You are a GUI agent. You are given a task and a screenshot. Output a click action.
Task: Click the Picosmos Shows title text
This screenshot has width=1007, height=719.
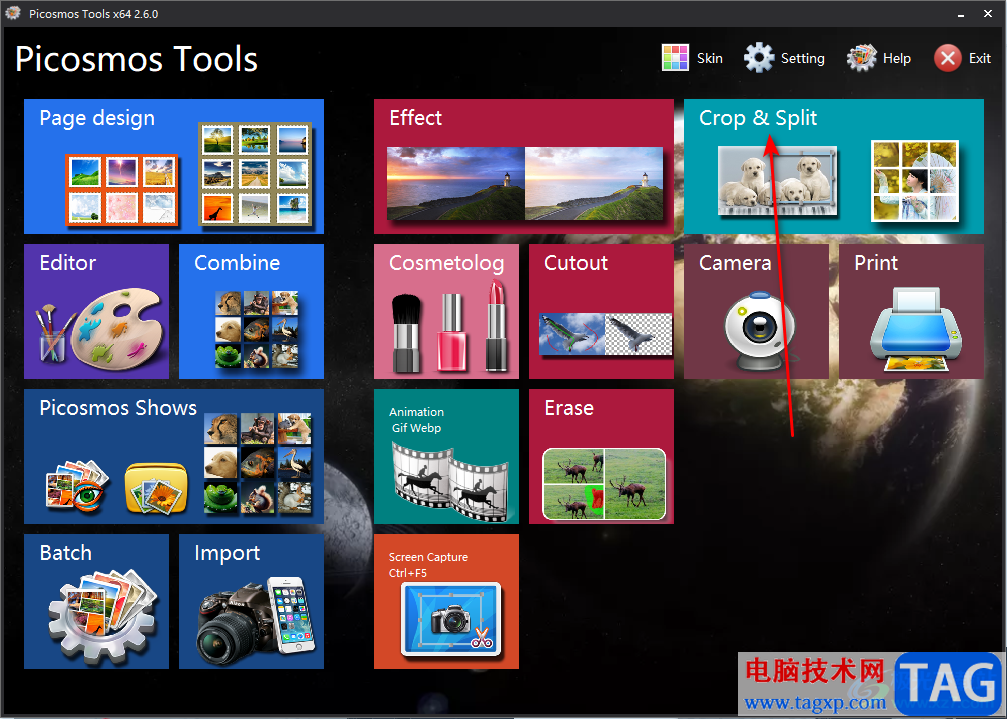(x=118, y=408)
